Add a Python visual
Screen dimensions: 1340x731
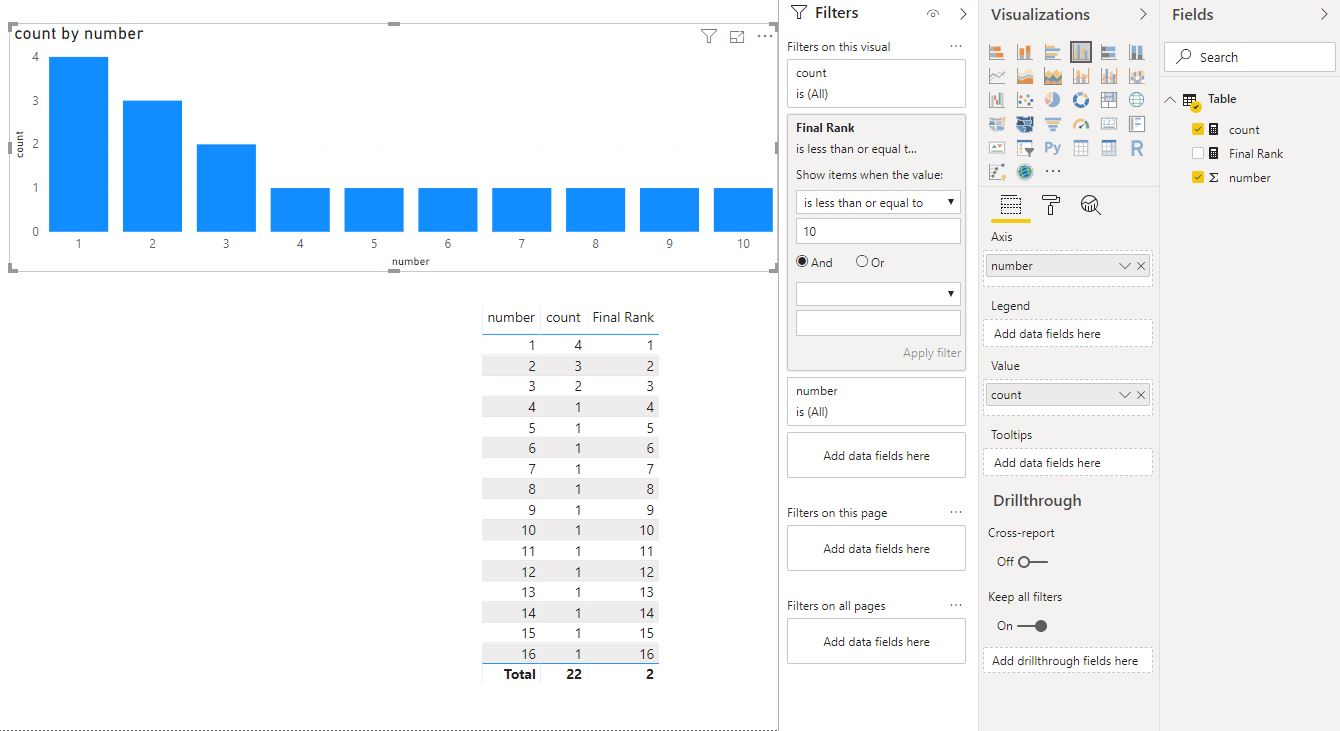coord(1053,148)
